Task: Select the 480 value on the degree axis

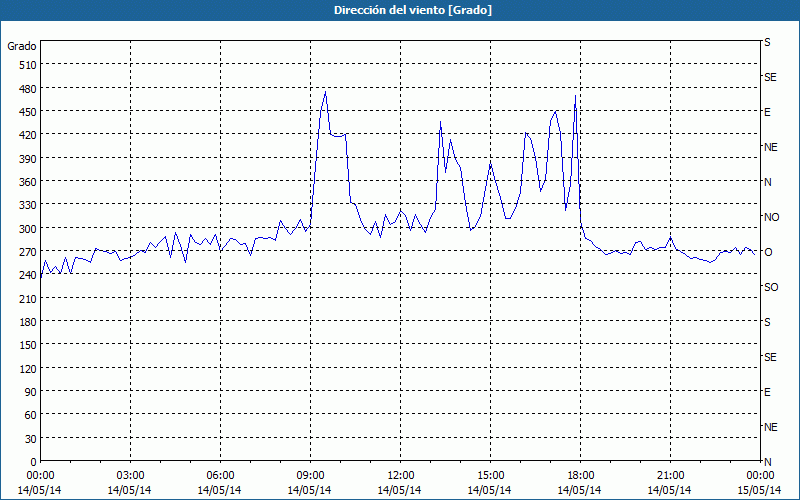Action: coord(28,88)
